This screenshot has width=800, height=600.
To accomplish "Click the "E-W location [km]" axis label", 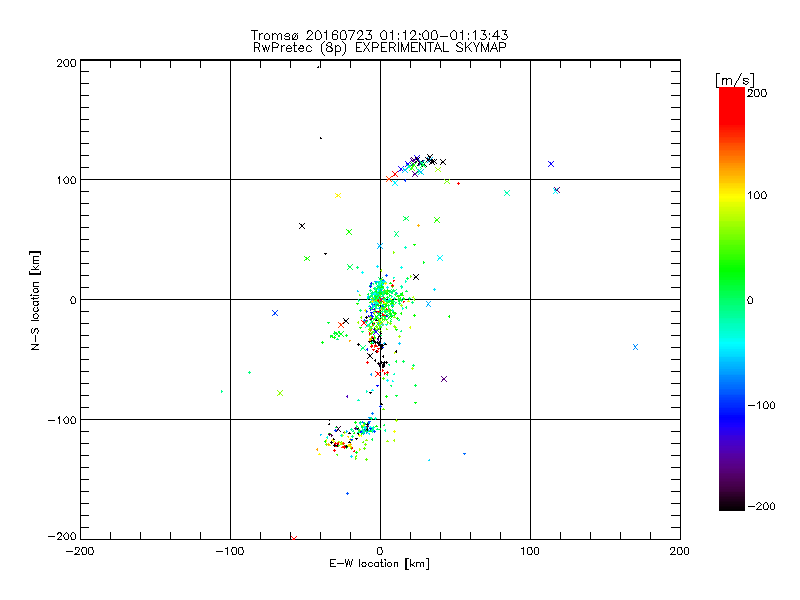I will [379, 564].
